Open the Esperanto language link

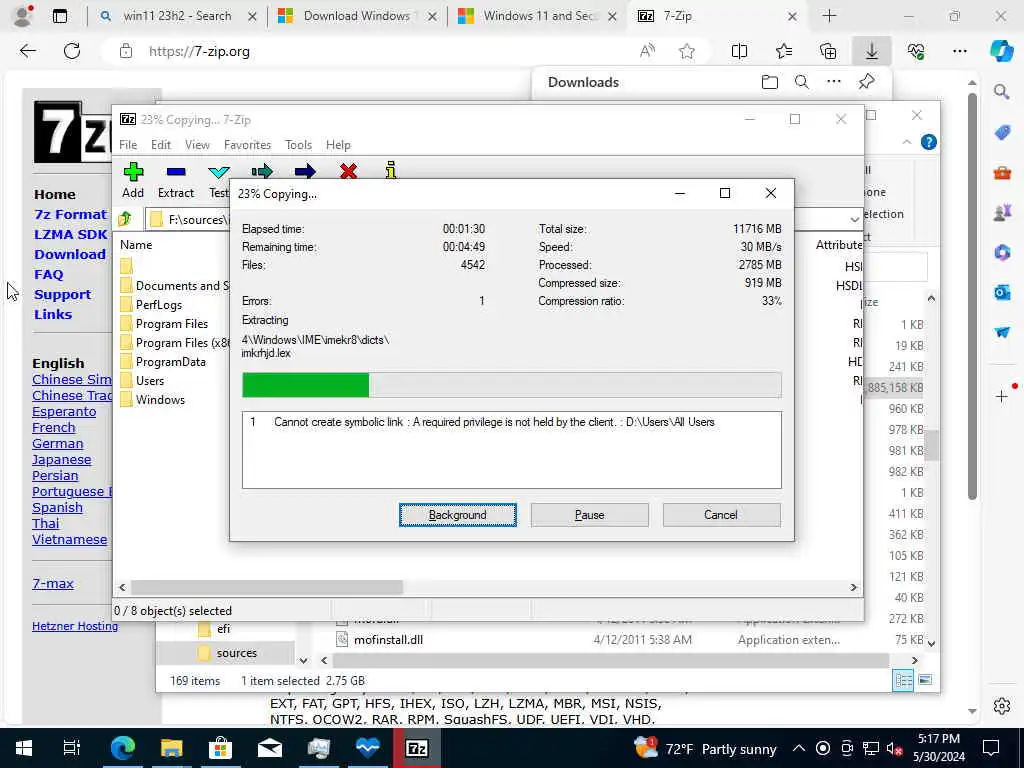pyautogui.click(x=64, y=411)
